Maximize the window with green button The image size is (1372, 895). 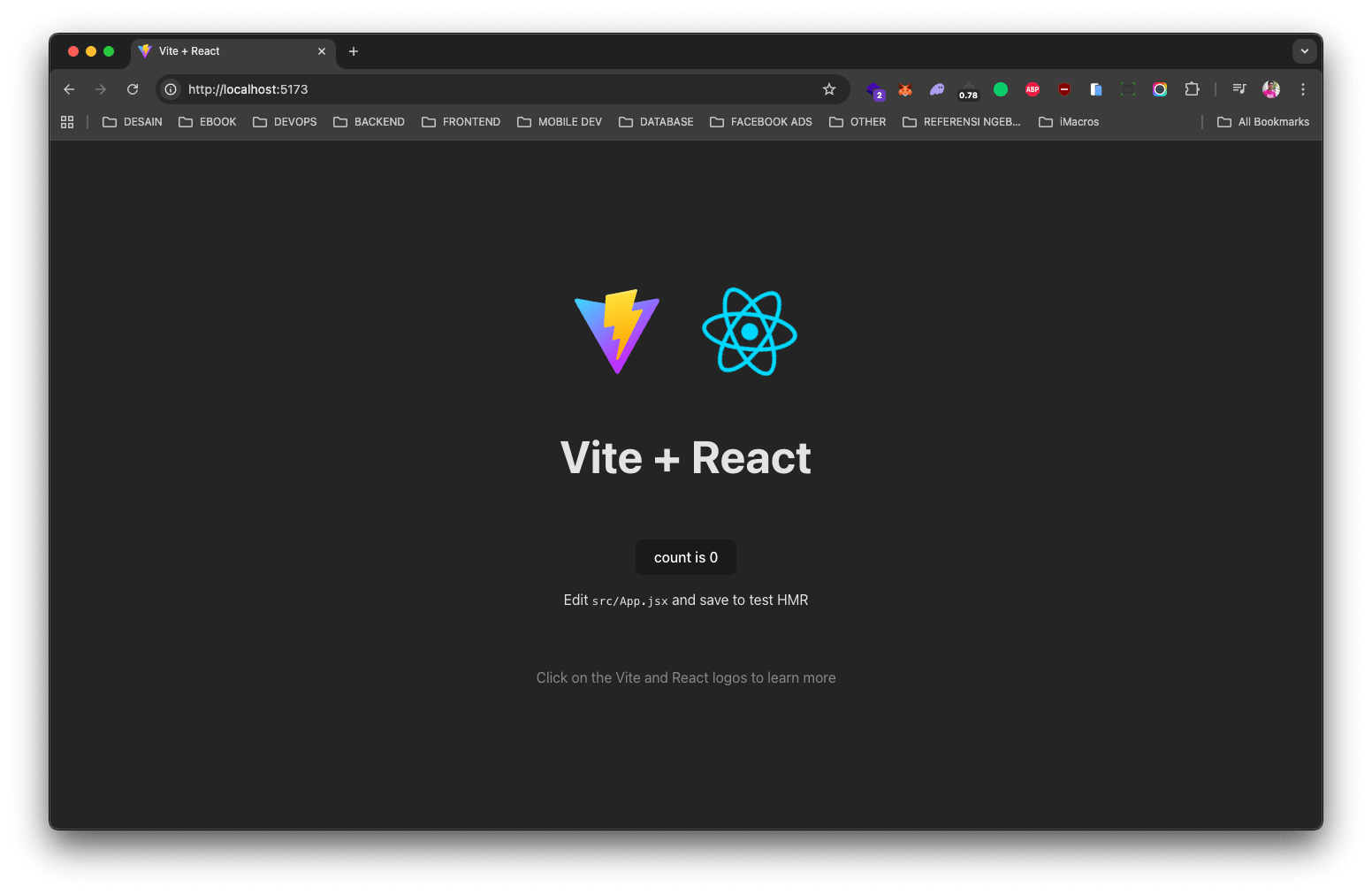pyautogui.click(x=109, y=51)
